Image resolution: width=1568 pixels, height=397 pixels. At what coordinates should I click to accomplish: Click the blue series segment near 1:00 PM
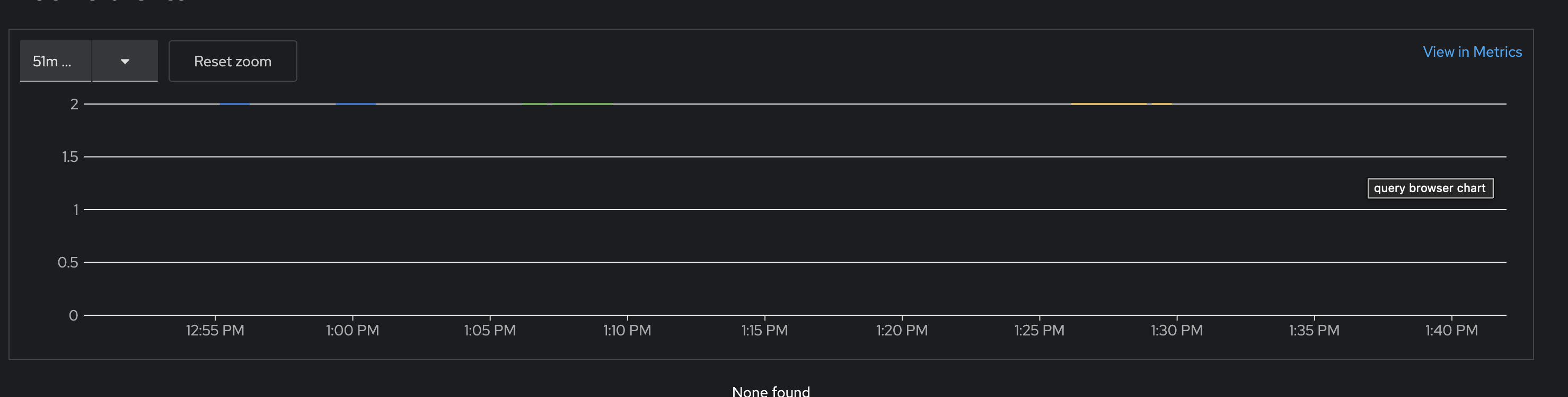point(356,104)
